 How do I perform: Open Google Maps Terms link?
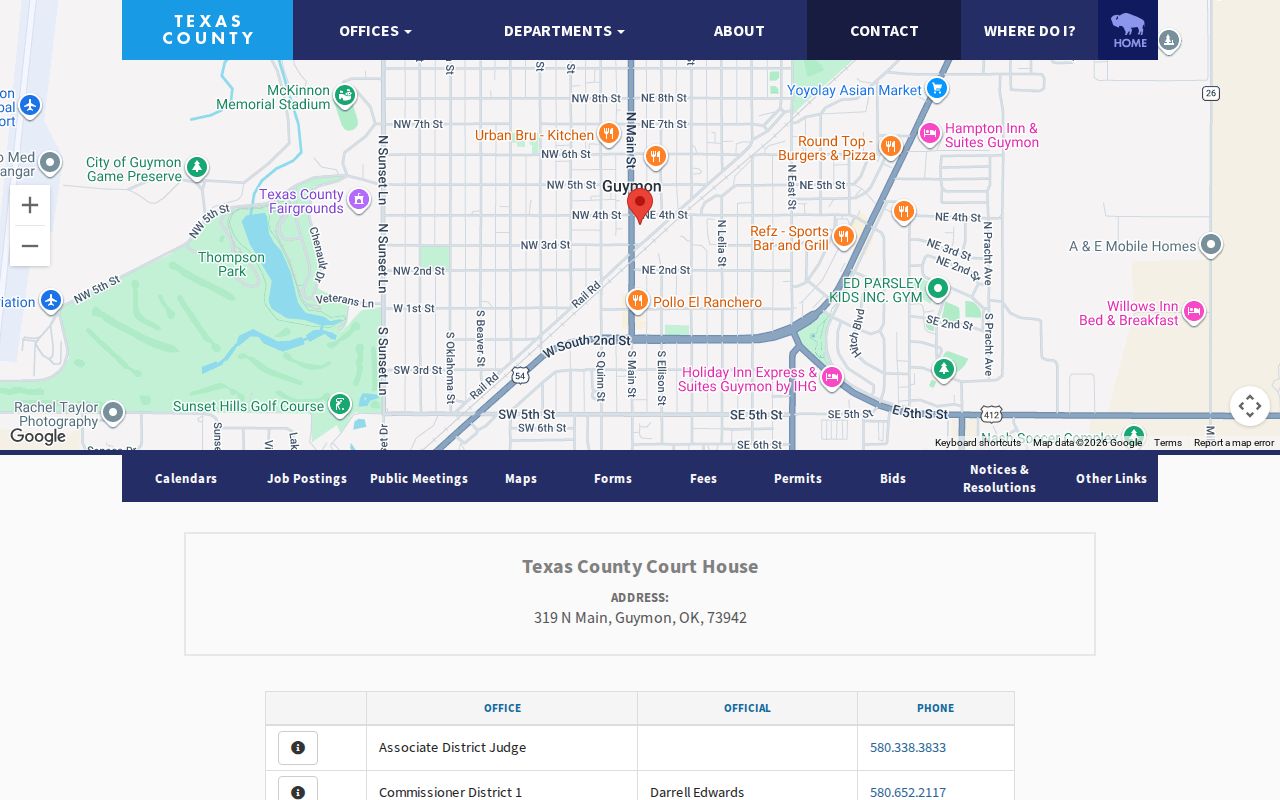tap(1167, 442)
